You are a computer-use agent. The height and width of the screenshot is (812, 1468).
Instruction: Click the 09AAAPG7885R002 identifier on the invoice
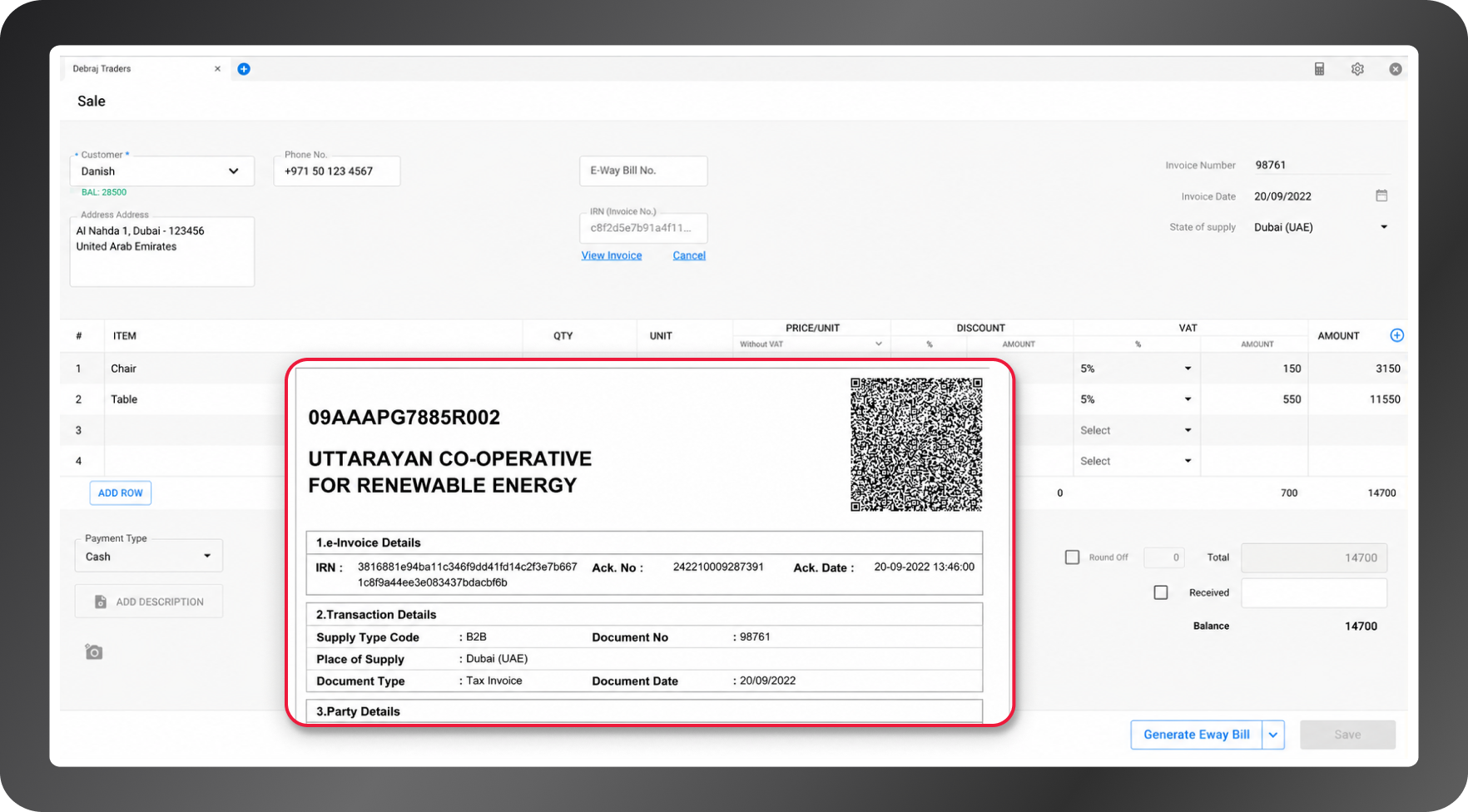click(404, 418)
